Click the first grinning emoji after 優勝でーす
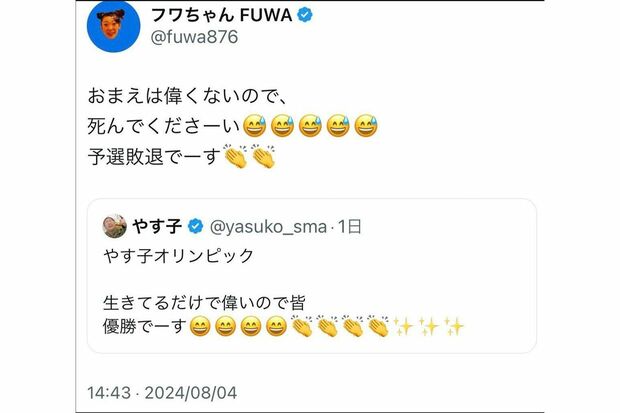This screenshot has height=413, width=620. point(199,326)
